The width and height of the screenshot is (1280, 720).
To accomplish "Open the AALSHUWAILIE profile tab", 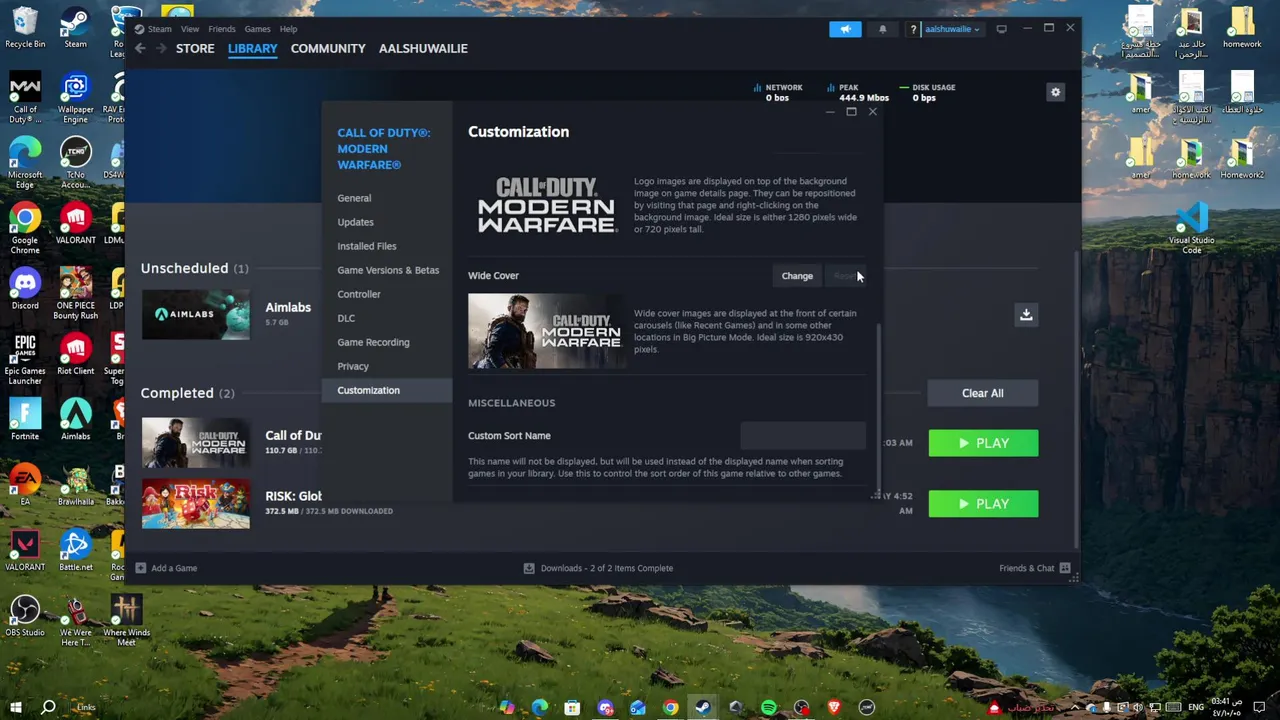I will 423,48.
